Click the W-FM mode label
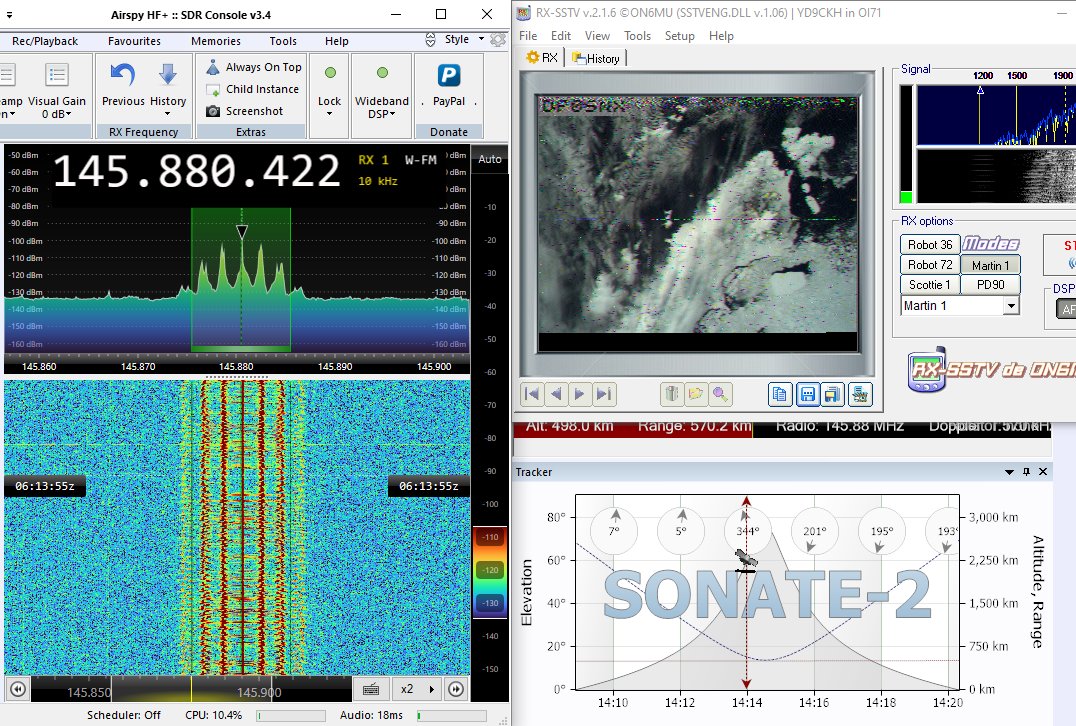This screenshot has width=1076, height=726. point(421,160)
